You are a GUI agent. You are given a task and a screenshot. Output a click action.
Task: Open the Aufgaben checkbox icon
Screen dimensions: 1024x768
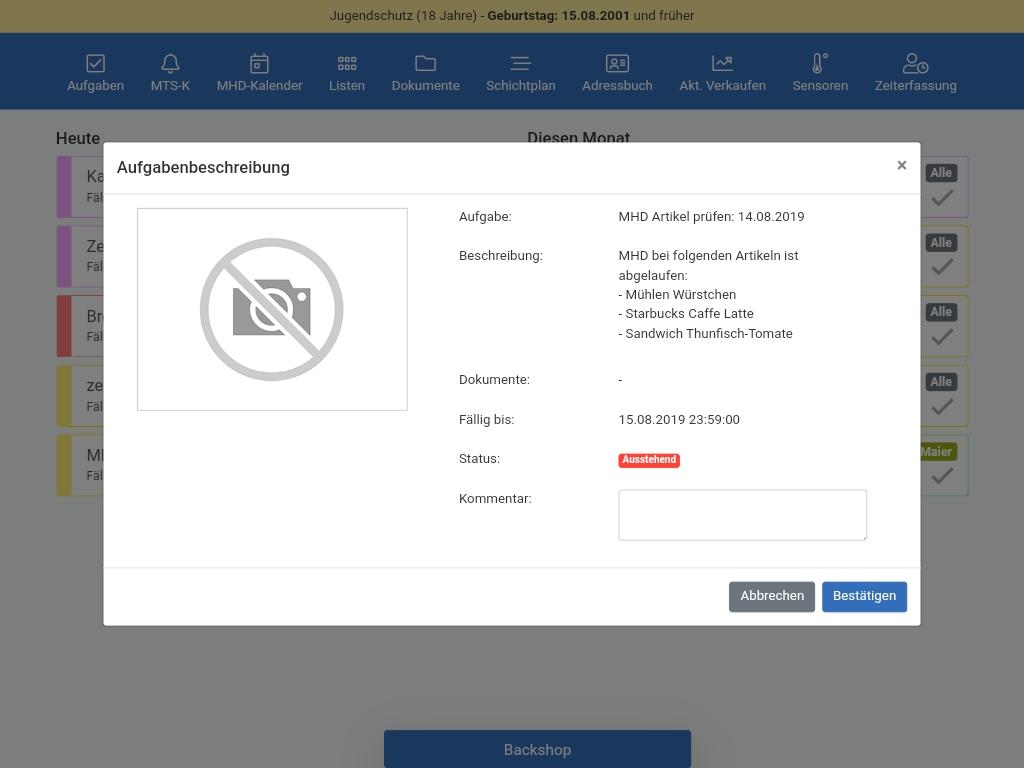pyautogui.click(x=95, y=64)
